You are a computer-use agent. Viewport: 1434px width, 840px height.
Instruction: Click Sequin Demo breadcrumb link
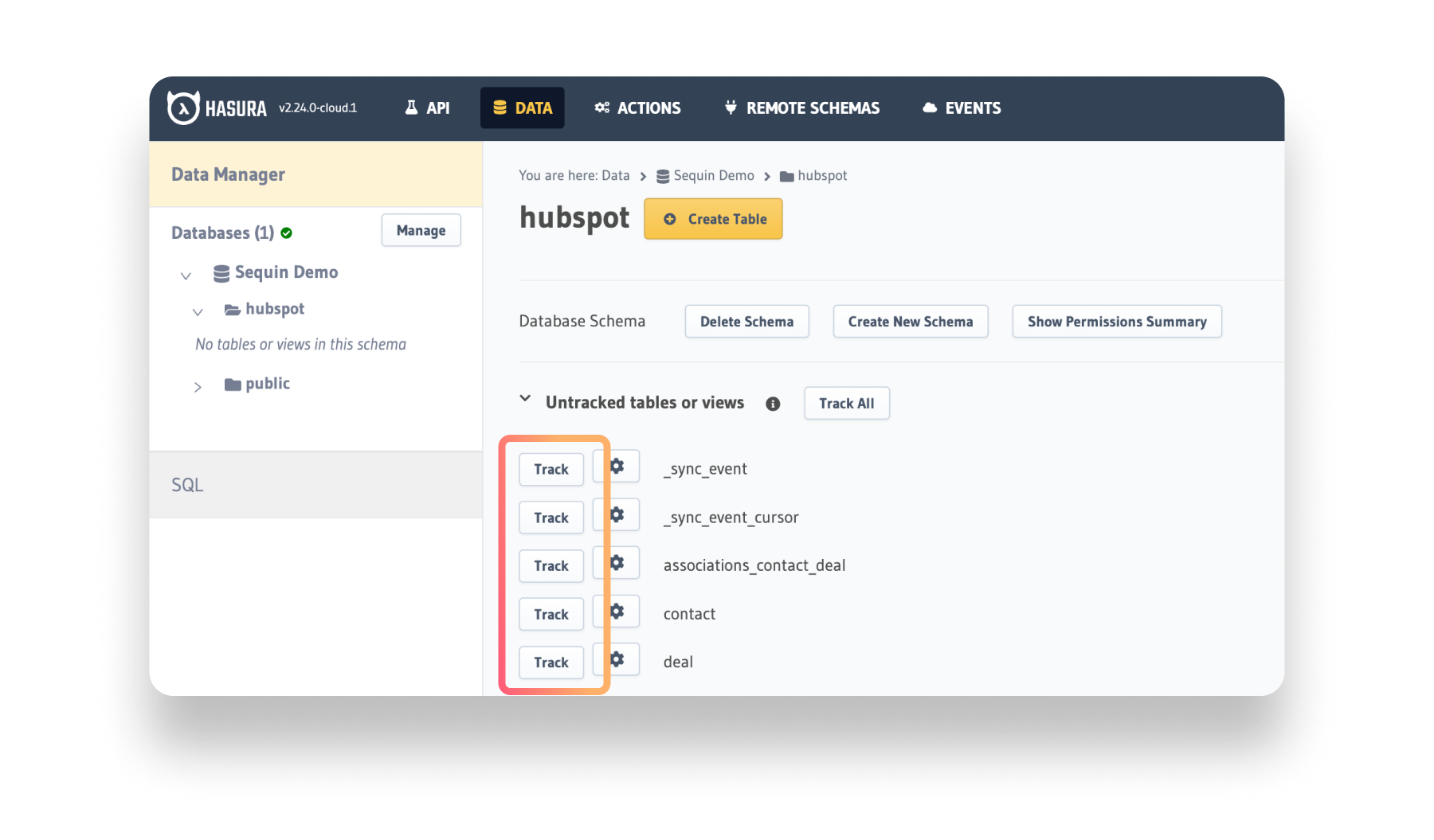(x=705, y=175)
